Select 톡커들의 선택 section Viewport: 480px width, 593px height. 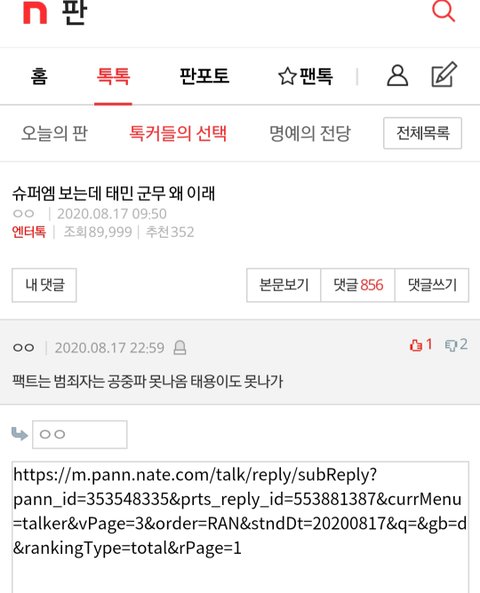point(178,133)
